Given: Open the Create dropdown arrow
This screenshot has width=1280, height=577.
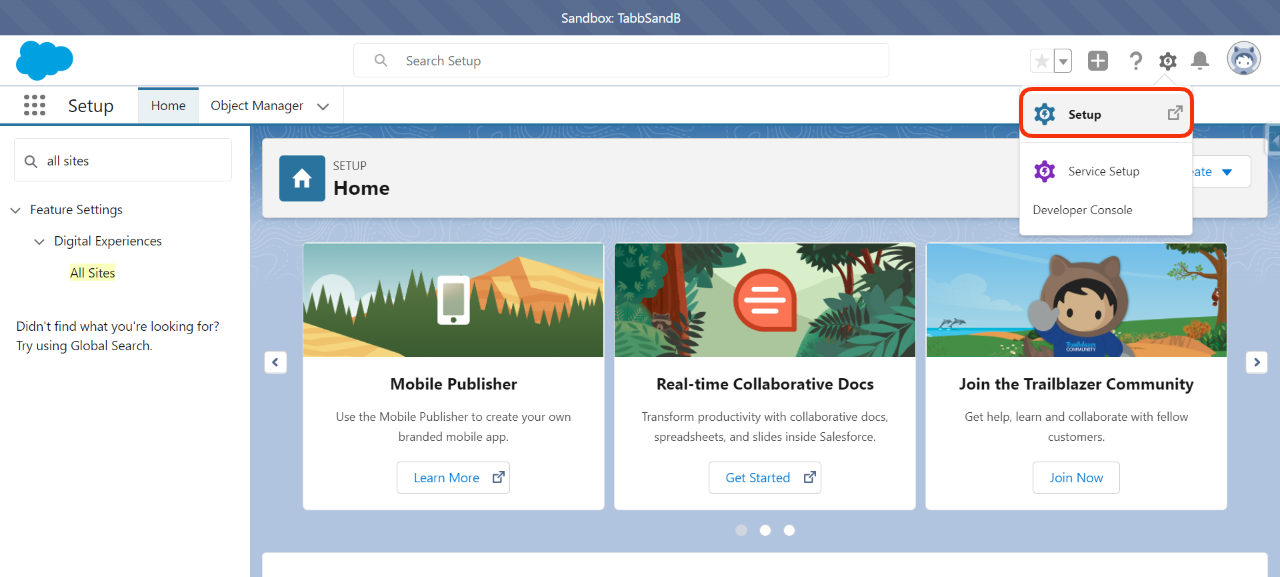Looking at the screenshot, I should (x=1228, y=171).
